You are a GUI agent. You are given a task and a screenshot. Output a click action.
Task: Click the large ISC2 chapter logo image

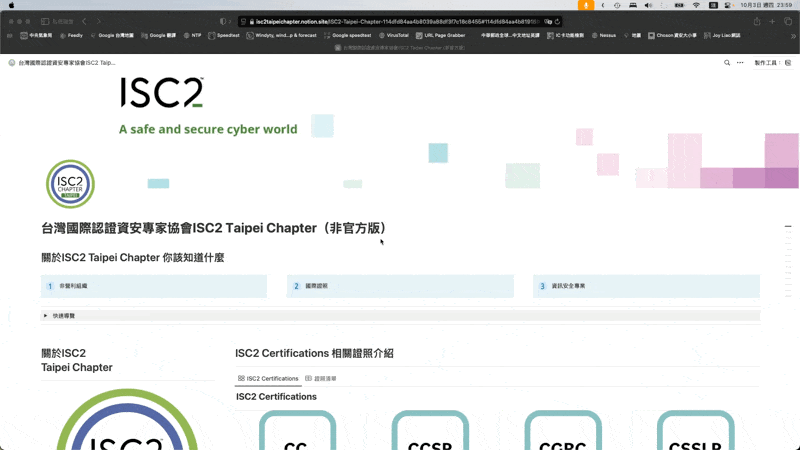(128, 419)
